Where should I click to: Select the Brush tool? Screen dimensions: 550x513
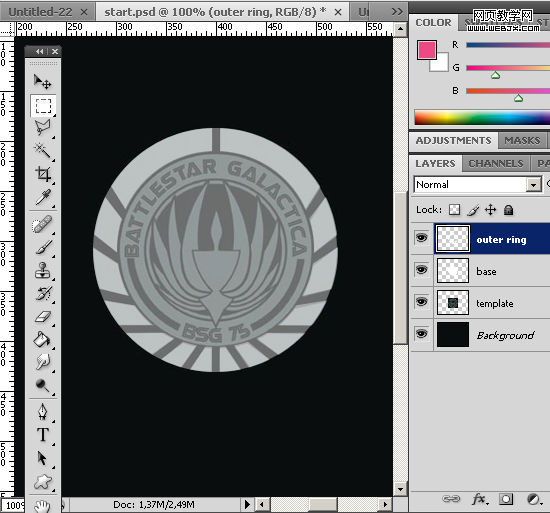(43, 248)
